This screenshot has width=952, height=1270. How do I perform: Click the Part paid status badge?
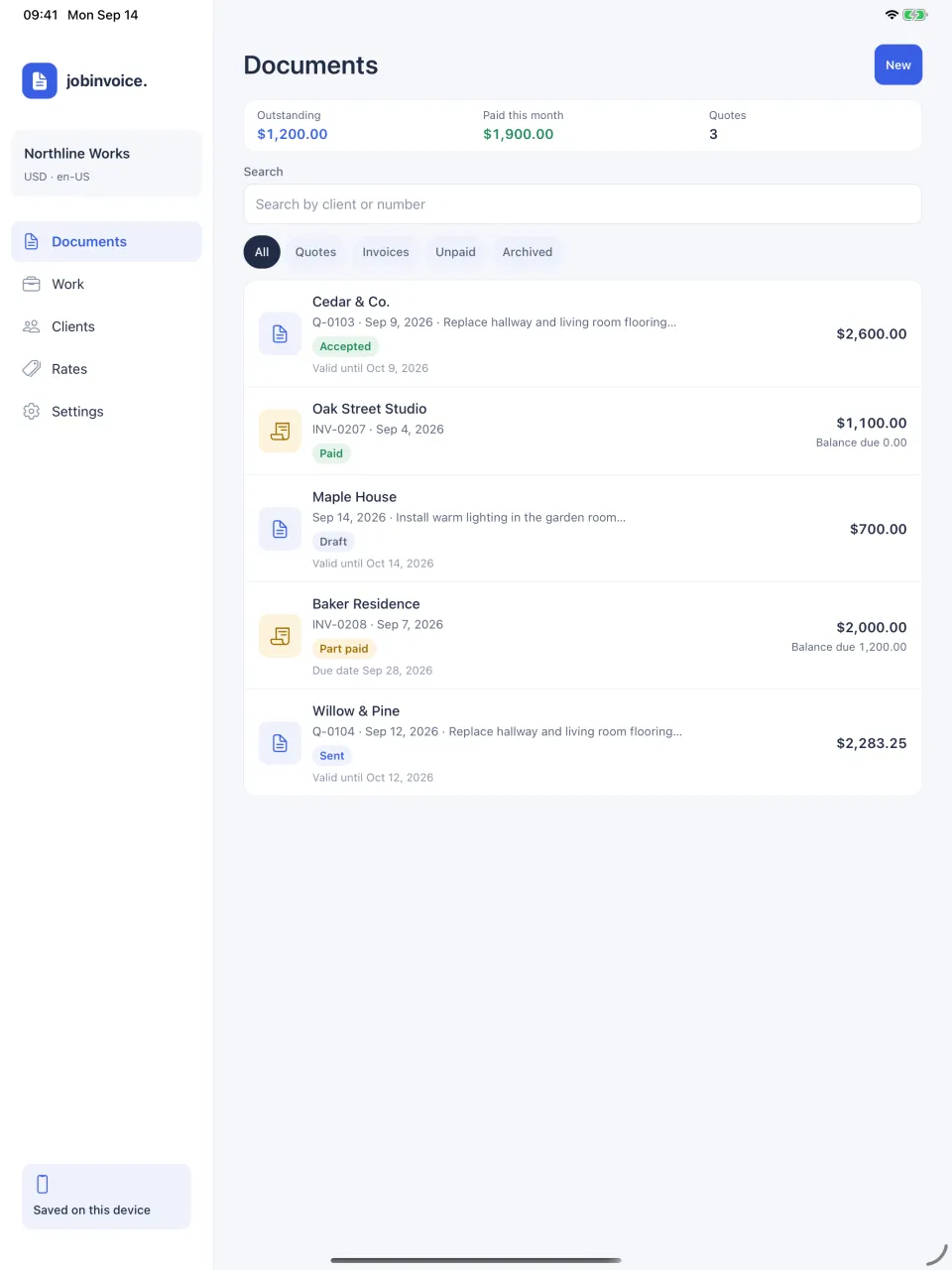[x=344, y=649]
